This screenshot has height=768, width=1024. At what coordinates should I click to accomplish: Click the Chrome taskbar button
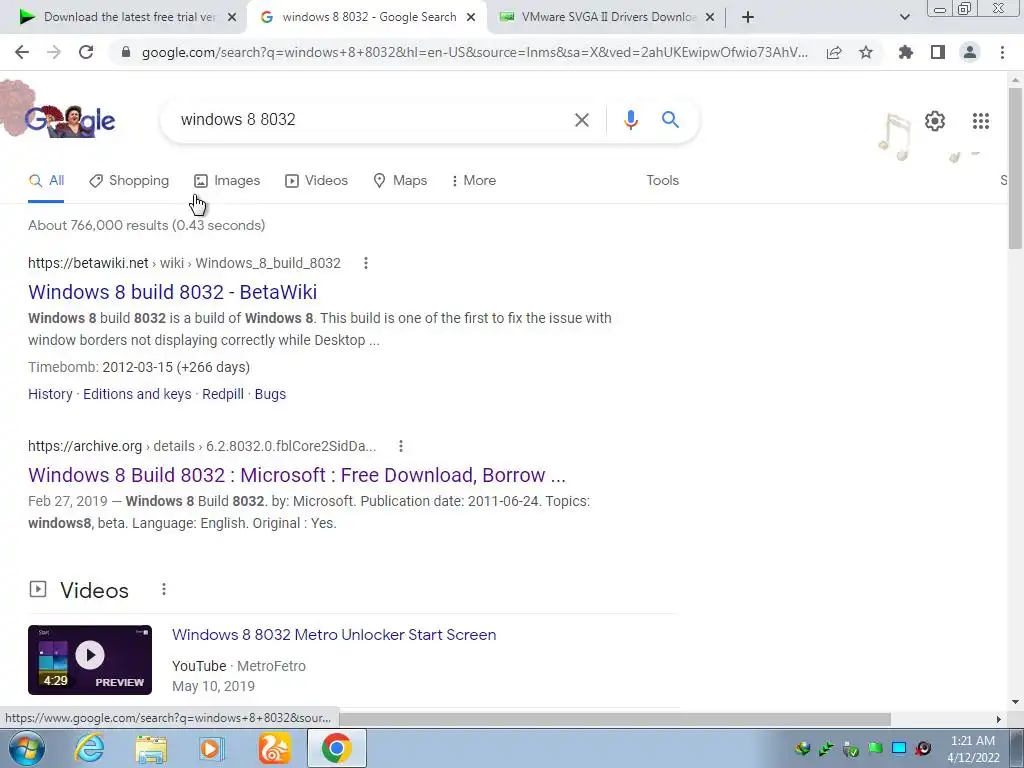tap(336, 748)
